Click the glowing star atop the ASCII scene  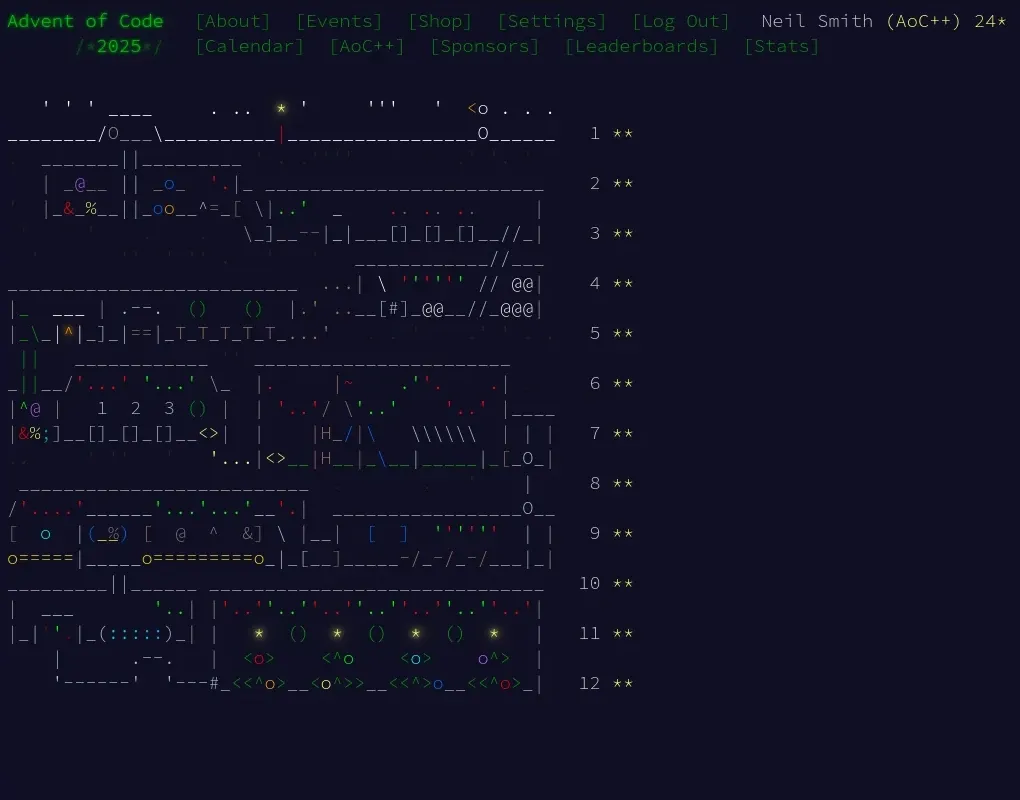coord(281,108)
